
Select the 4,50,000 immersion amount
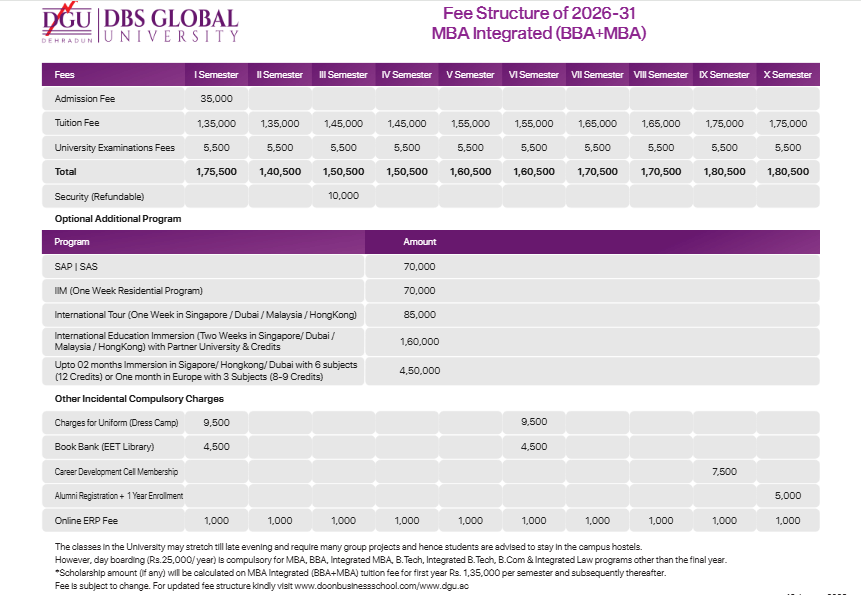tap(419, 371)
